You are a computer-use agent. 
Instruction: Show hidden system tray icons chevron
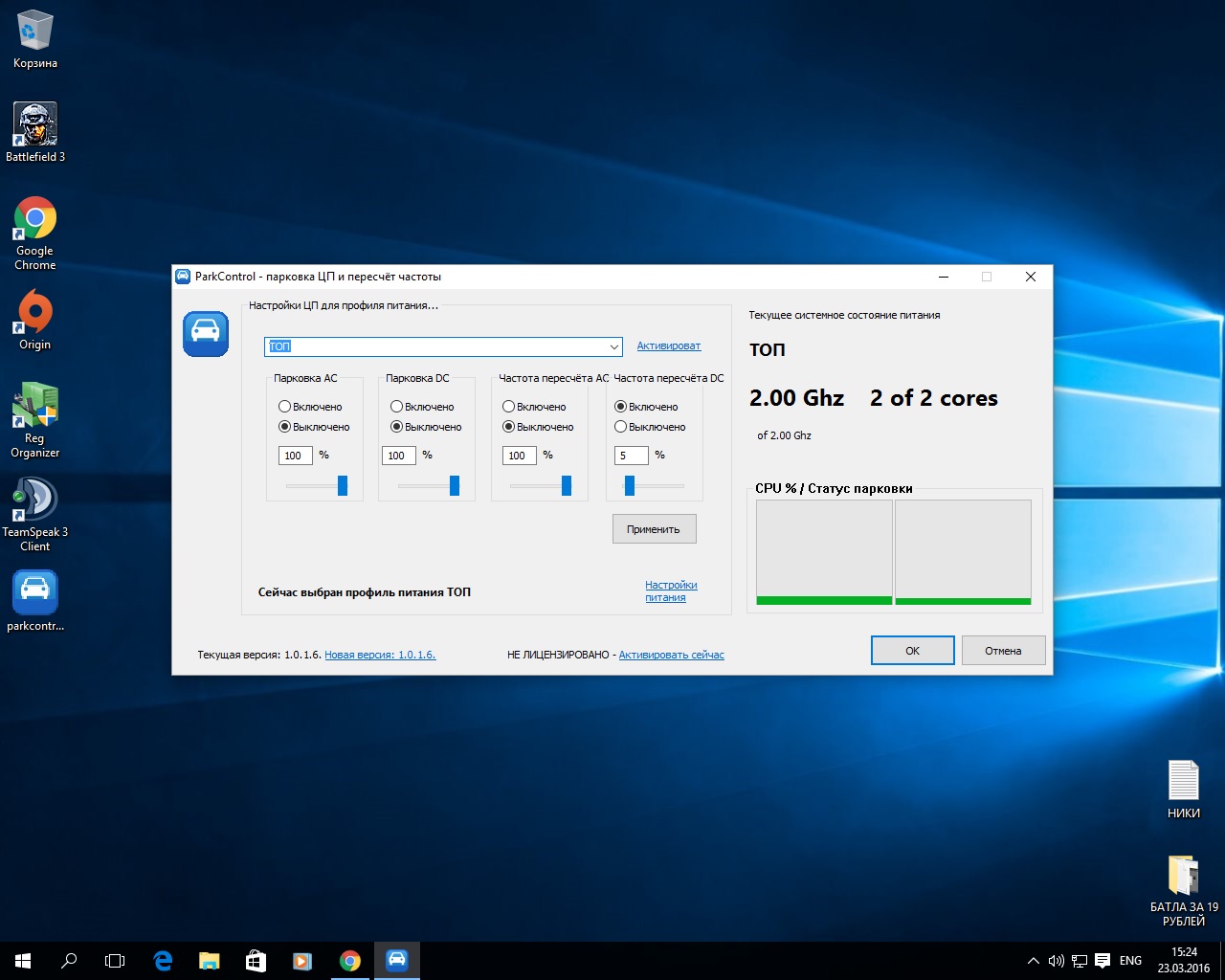tap(1033, 961)
